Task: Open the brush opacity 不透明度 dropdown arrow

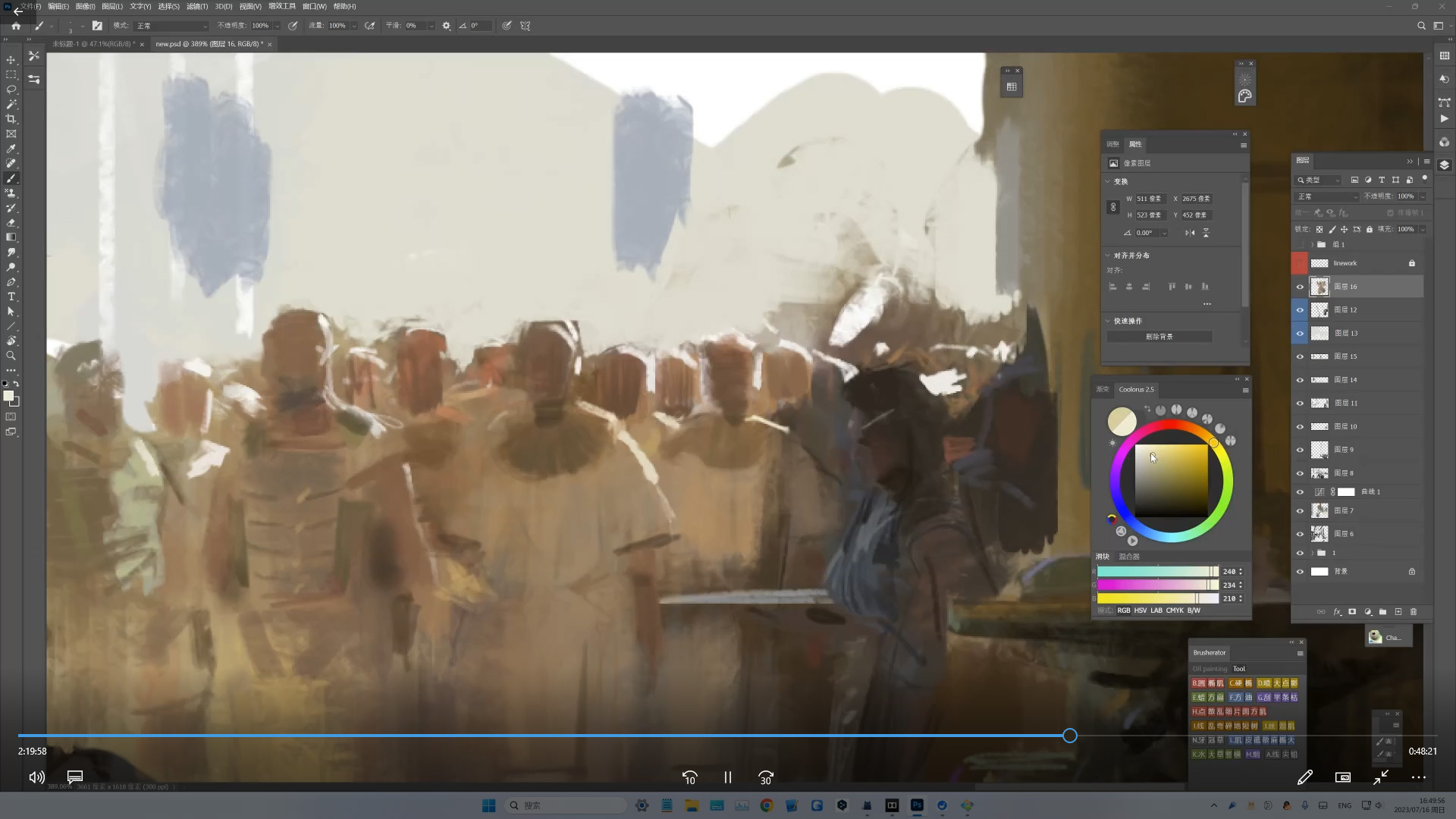Action: coord(278,26)
